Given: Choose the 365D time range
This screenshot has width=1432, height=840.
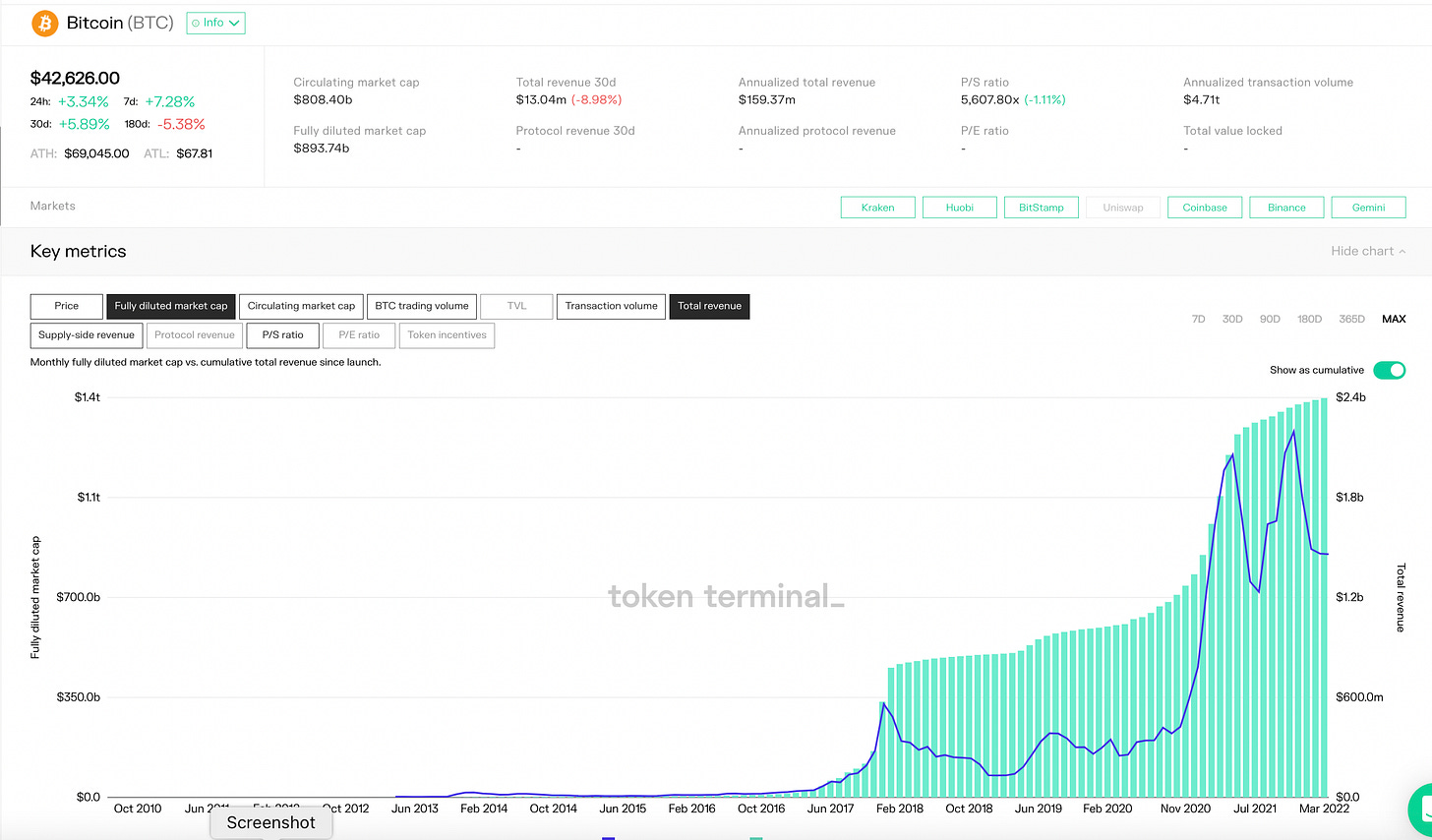Looking at the screenshot, I should (1351, 319).
